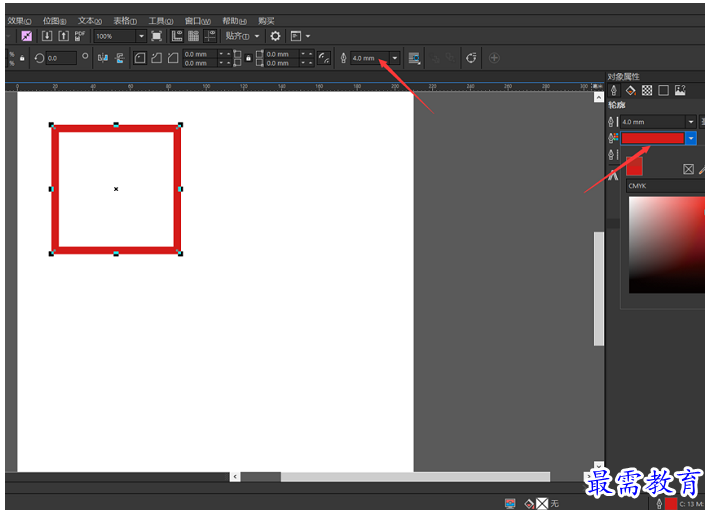This screenshot has width=709, height=514.
Task: Open panel outline width 4.0 mm dropdown
Action: 690,122
